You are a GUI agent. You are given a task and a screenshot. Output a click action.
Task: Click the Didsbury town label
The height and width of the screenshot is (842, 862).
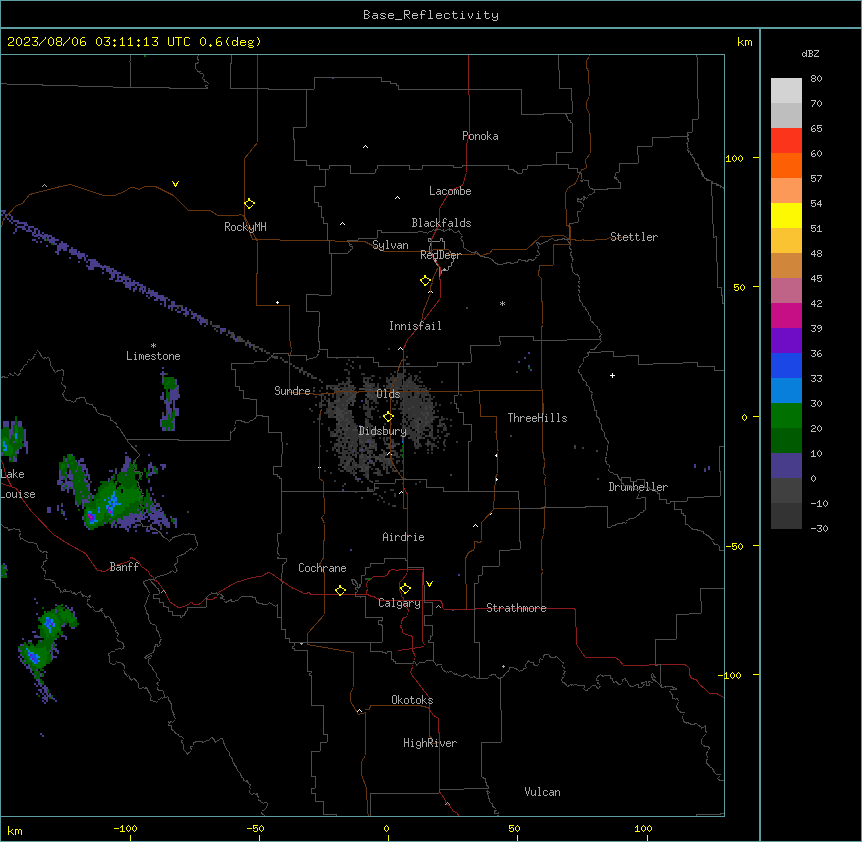click(x=383, y=431)
